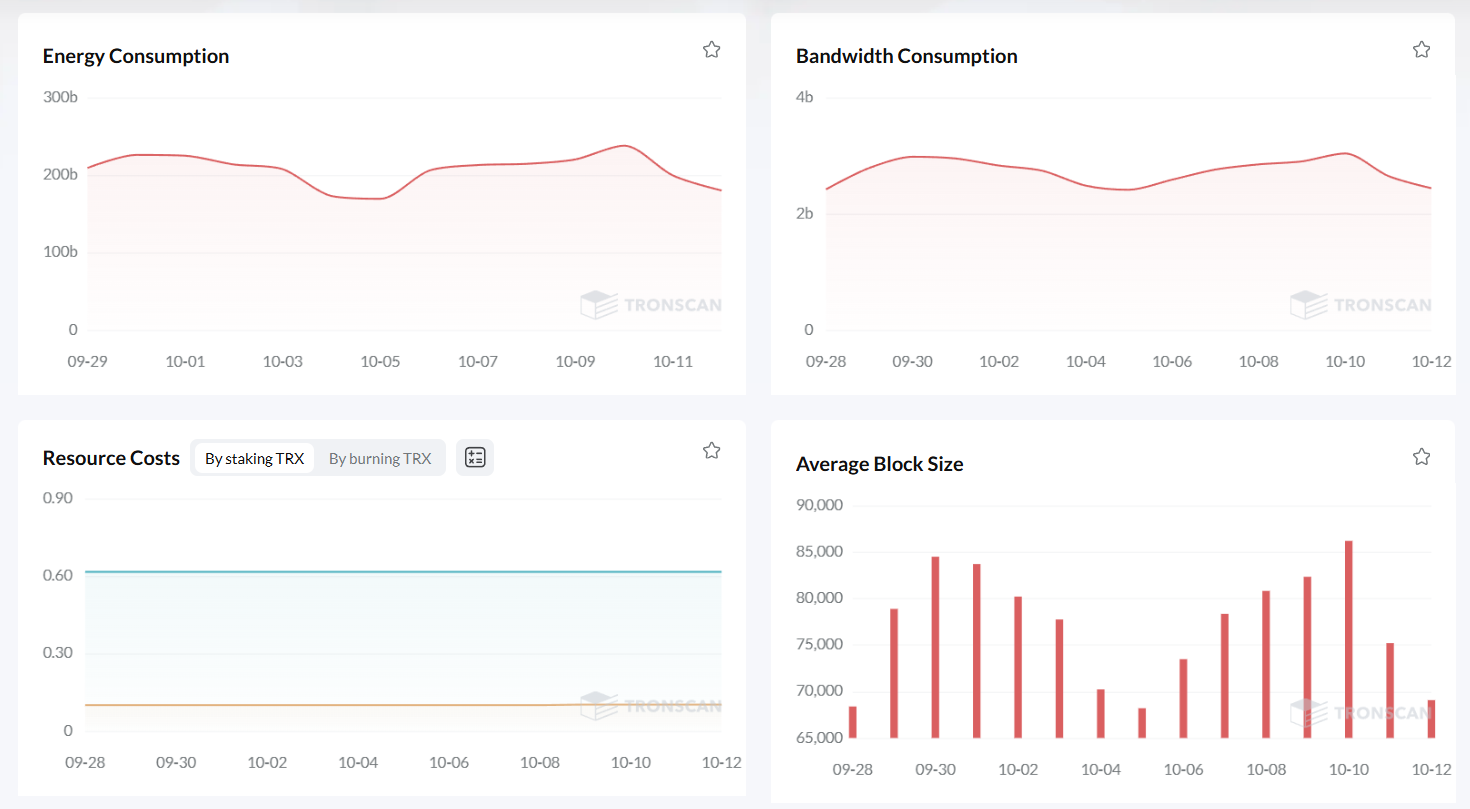1470x809 pixels.
Task: Bookmark the Average Block Size chart star
Action: (1421, 457)
